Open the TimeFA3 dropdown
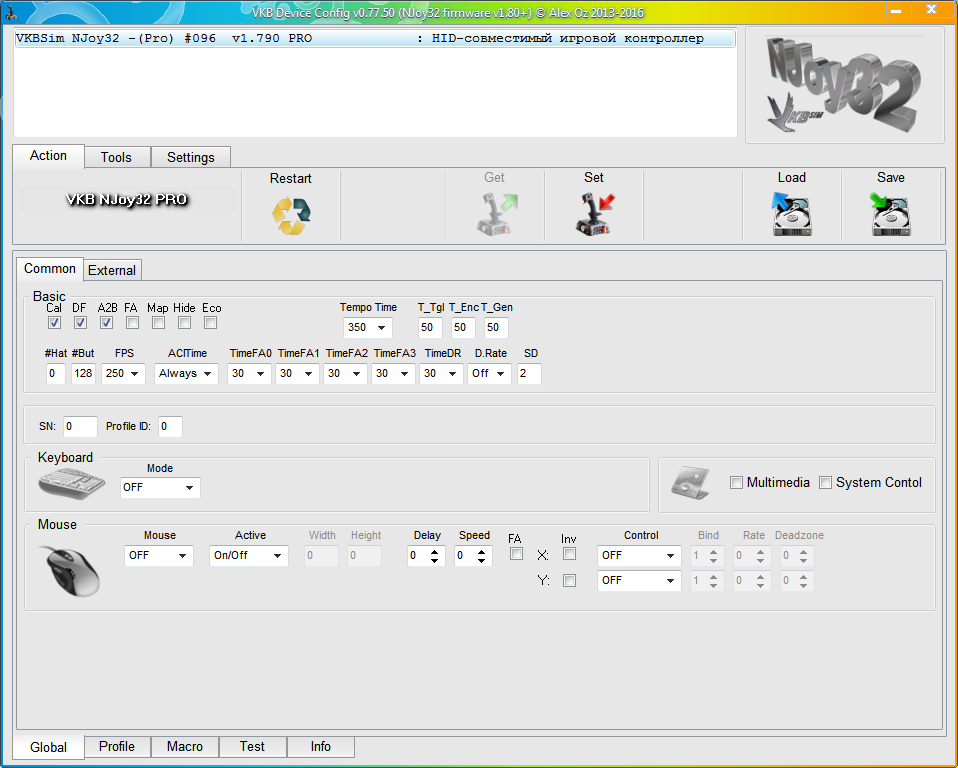958x768 pixels. coord(393,373)
